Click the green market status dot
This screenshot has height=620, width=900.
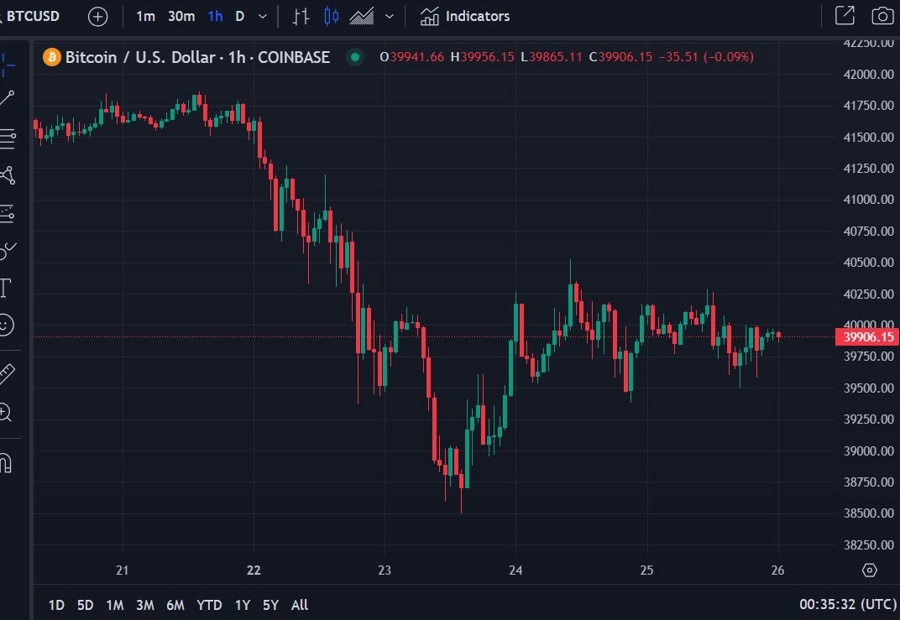click(x=355, y=57)
